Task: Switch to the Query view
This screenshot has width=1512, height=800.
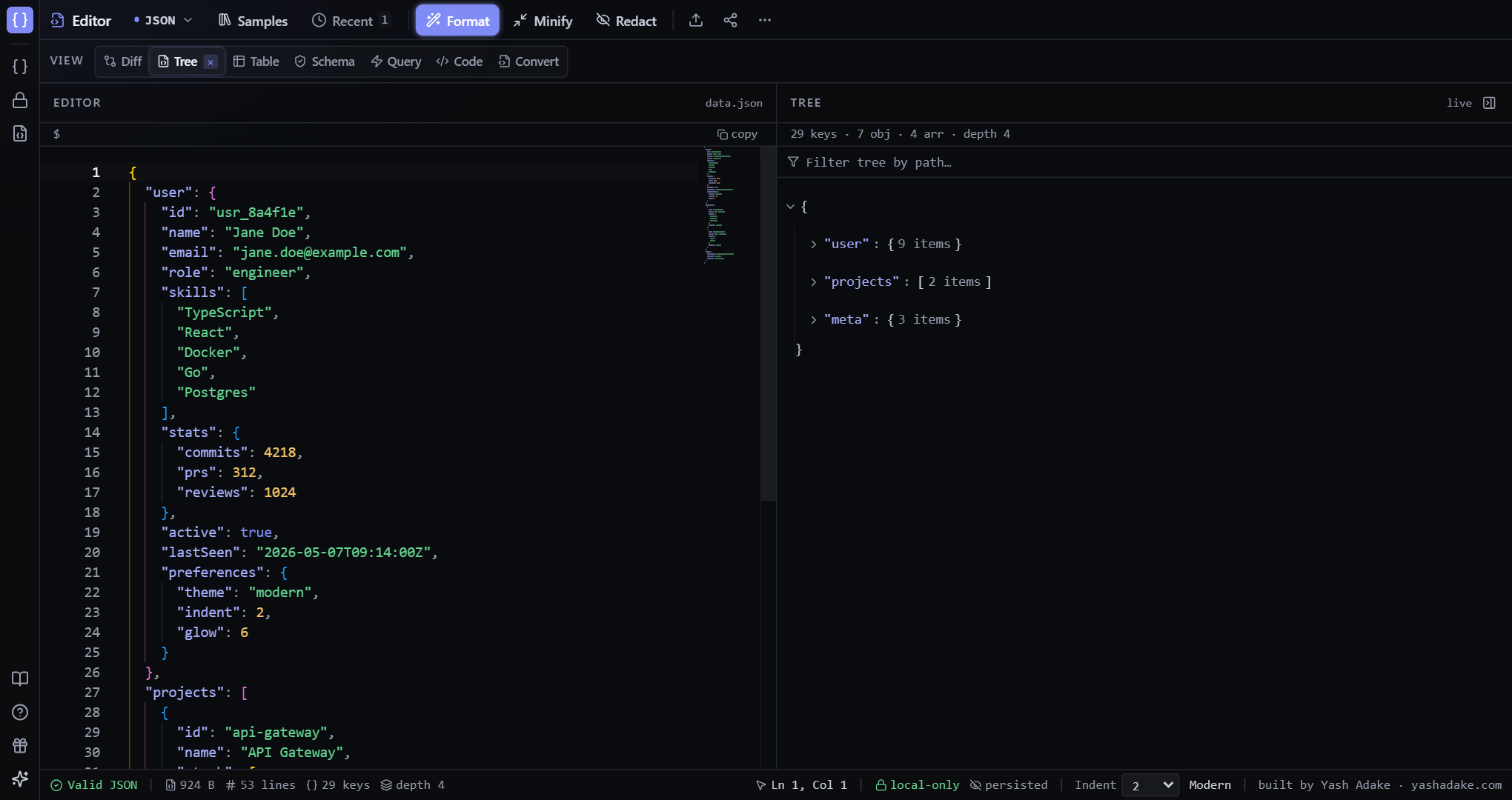Action: point(397,61)
